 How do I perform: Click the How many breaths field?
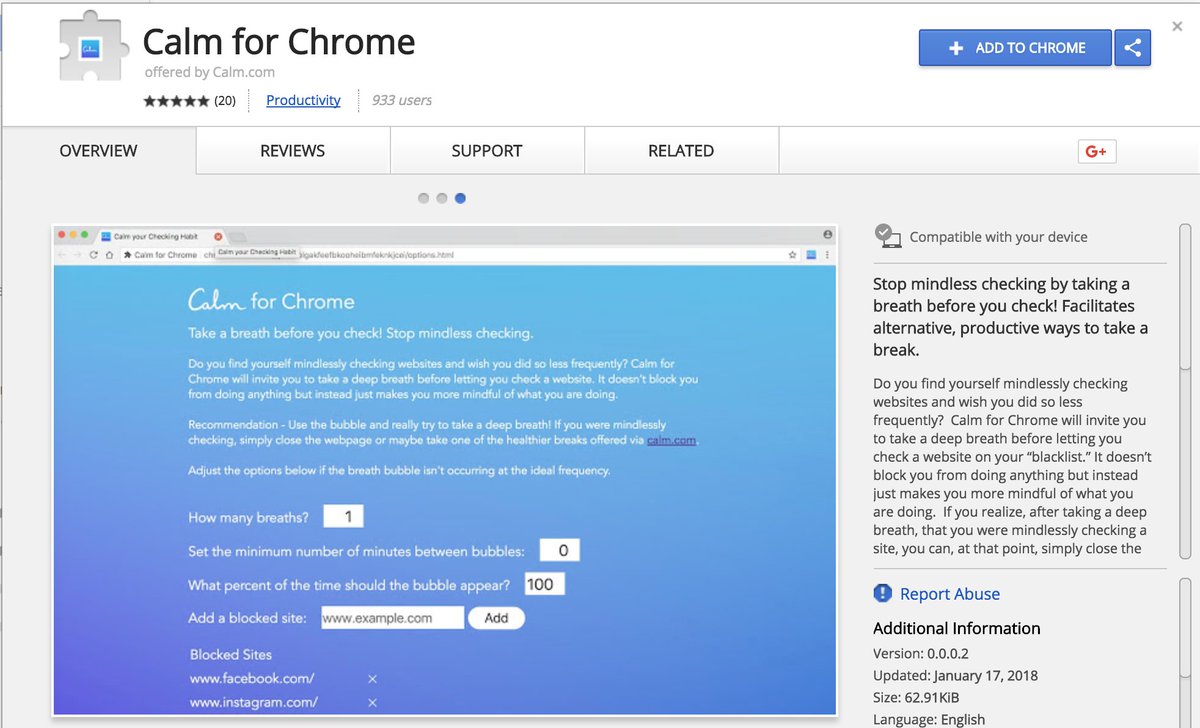343,517
